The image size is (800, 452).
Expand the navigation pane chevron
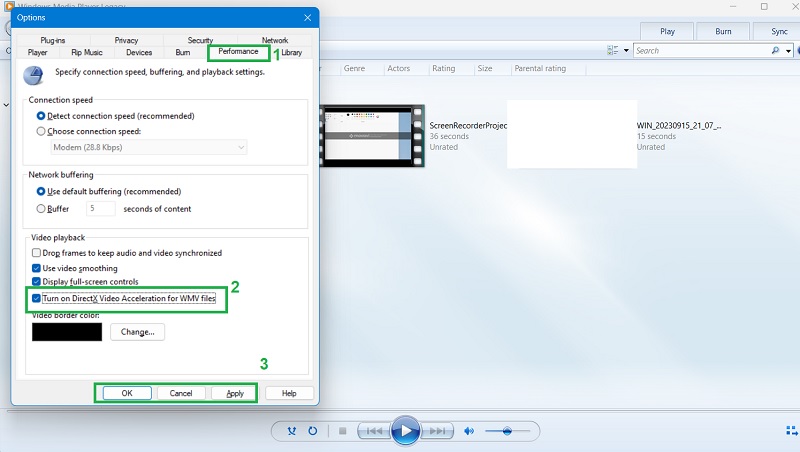tap(6, 105)
